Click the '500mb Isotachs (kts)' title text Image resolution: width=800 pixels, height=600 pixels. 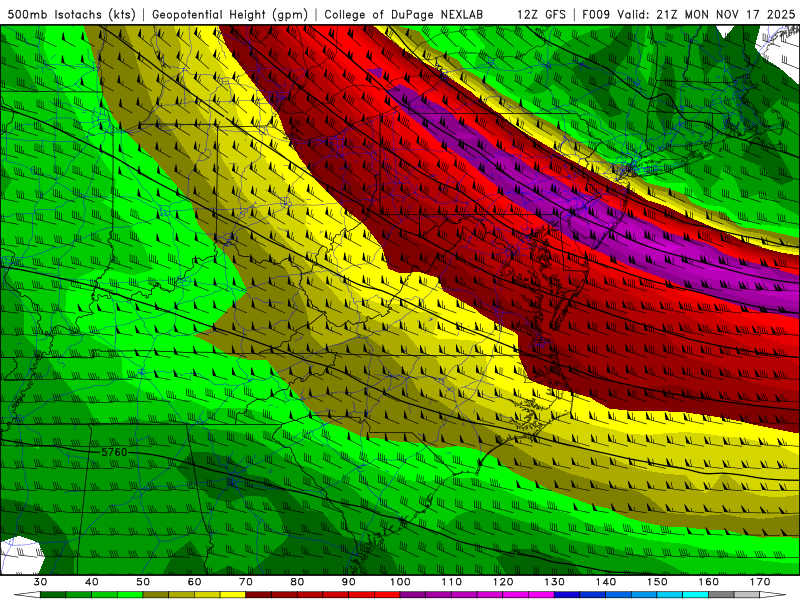click(71, 14)
